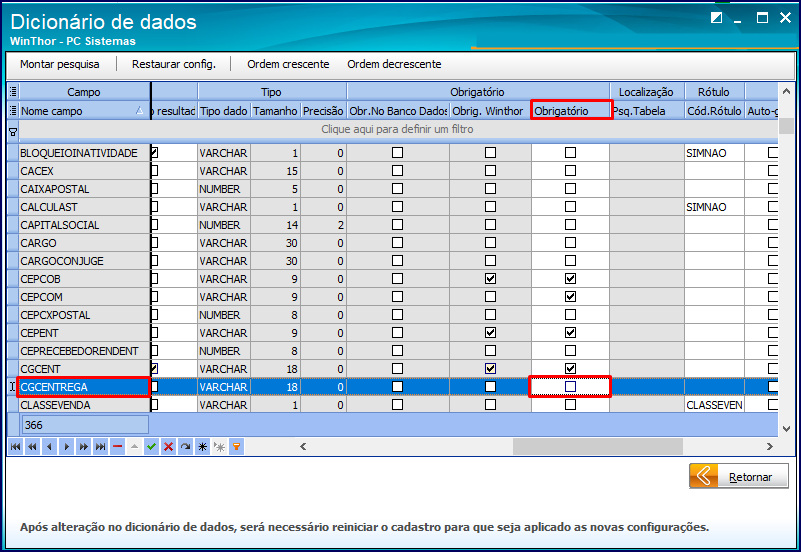Cancel edit with red X icon

coord(168,447)
